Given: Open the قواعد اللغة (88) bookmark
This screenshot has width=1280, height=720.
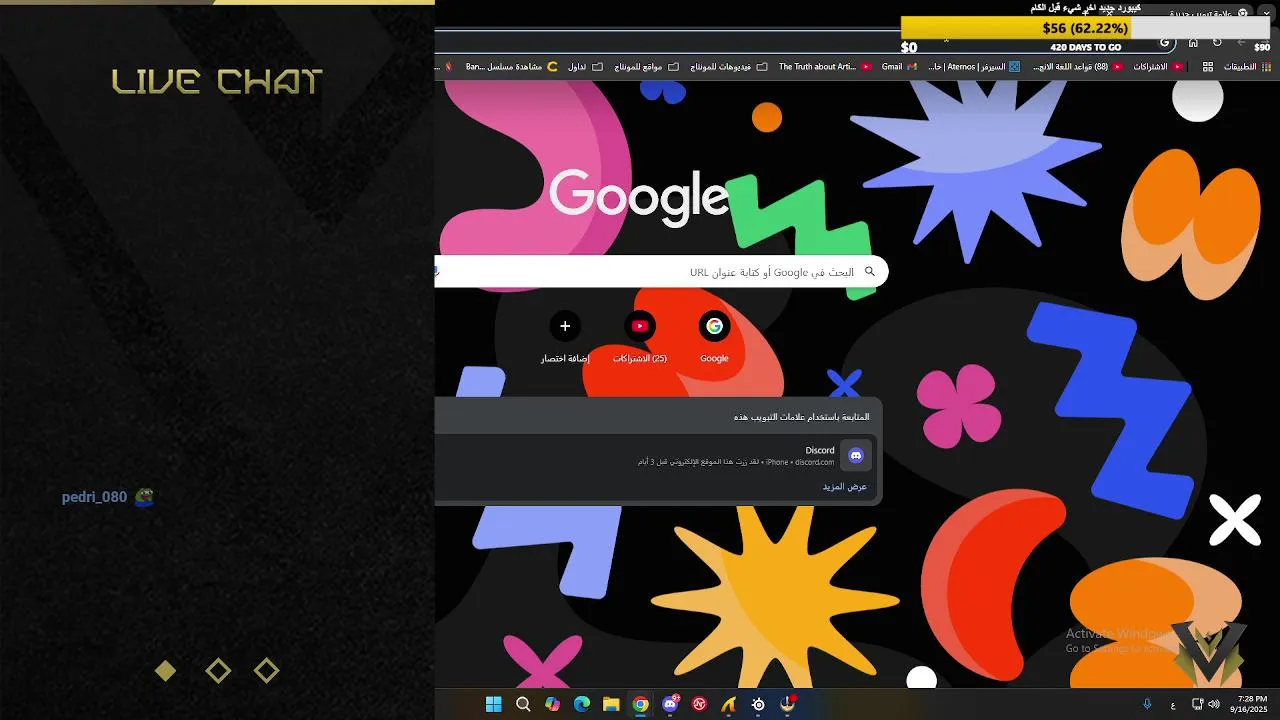Looking at the screenshot, I should (1076, 67).
